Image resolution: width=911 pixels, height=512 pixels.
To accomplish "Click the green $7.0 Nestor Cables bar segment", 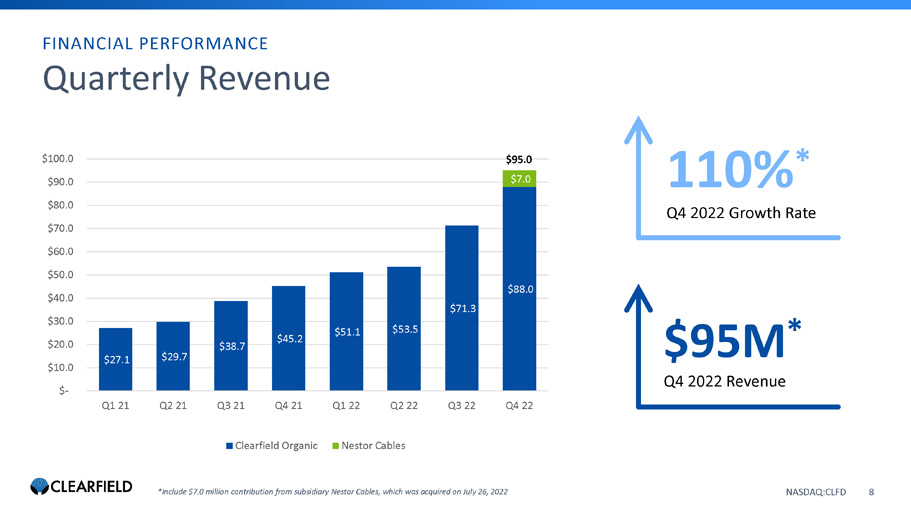I will pyautogui.click(x=520, y=179).
